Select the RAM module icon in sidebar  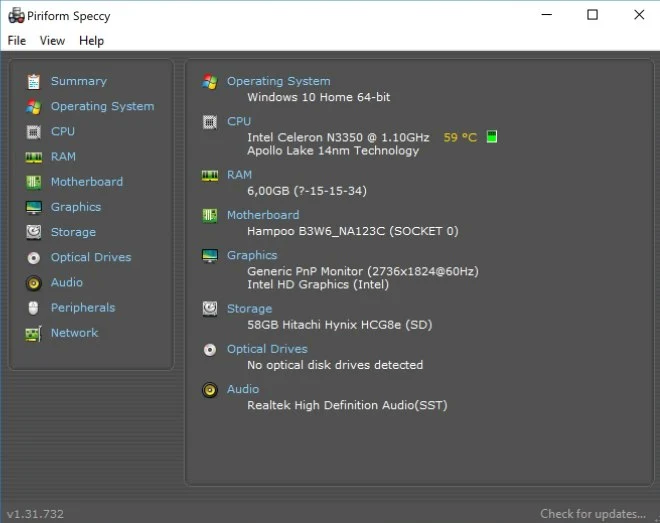(x=34, y=157)
